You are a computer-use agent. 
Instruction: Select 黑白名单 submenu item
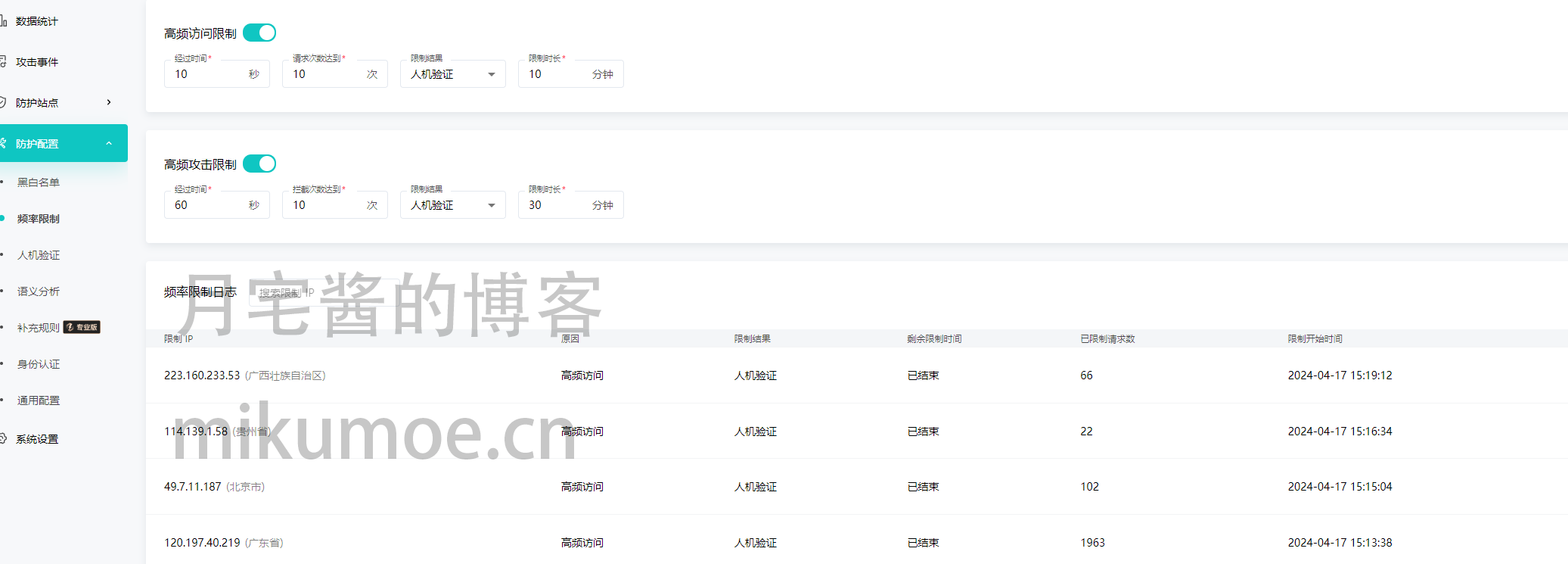point(39,182)
